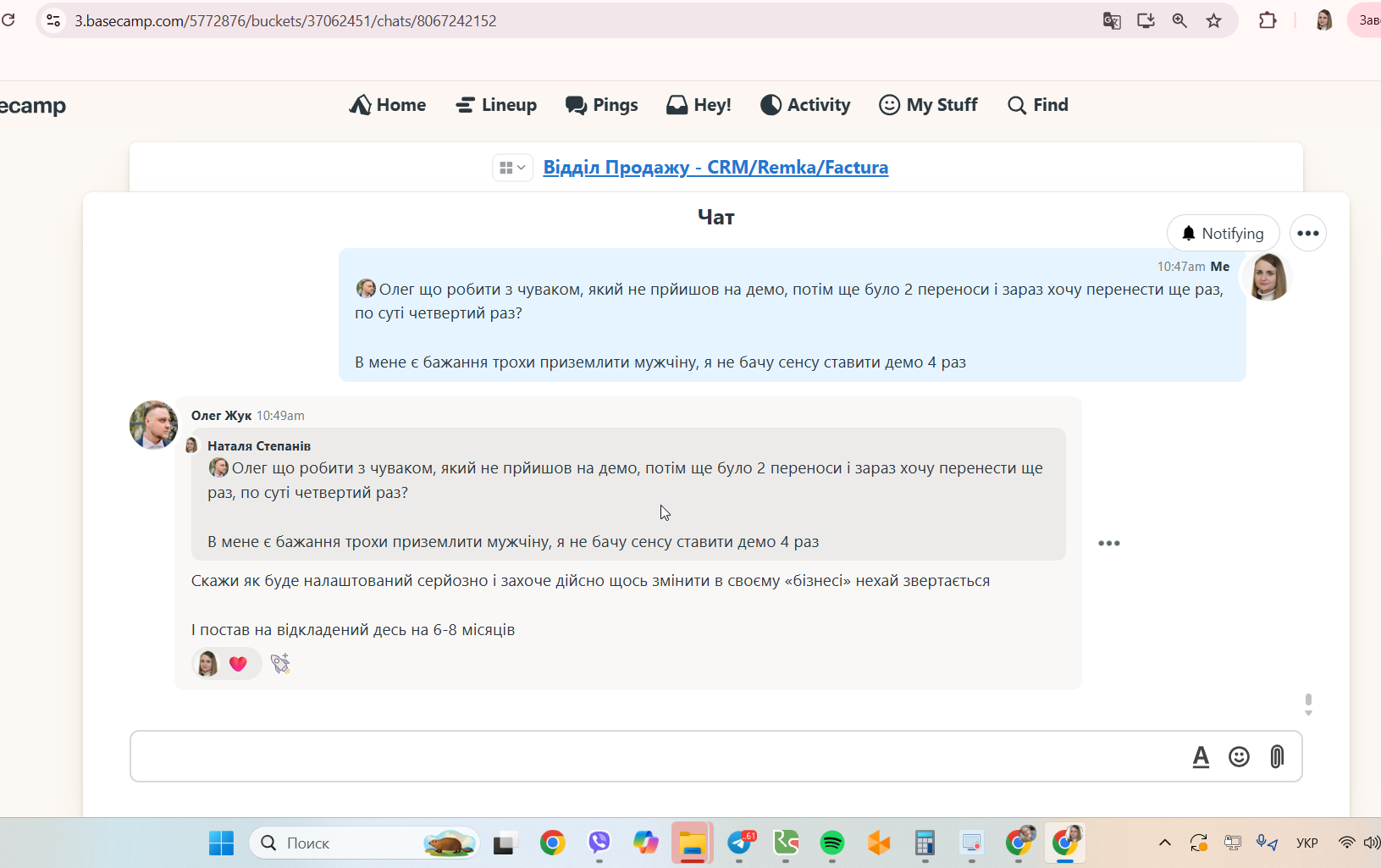
Task: Click the install app icon in address bar
Action: (1146, 20)
